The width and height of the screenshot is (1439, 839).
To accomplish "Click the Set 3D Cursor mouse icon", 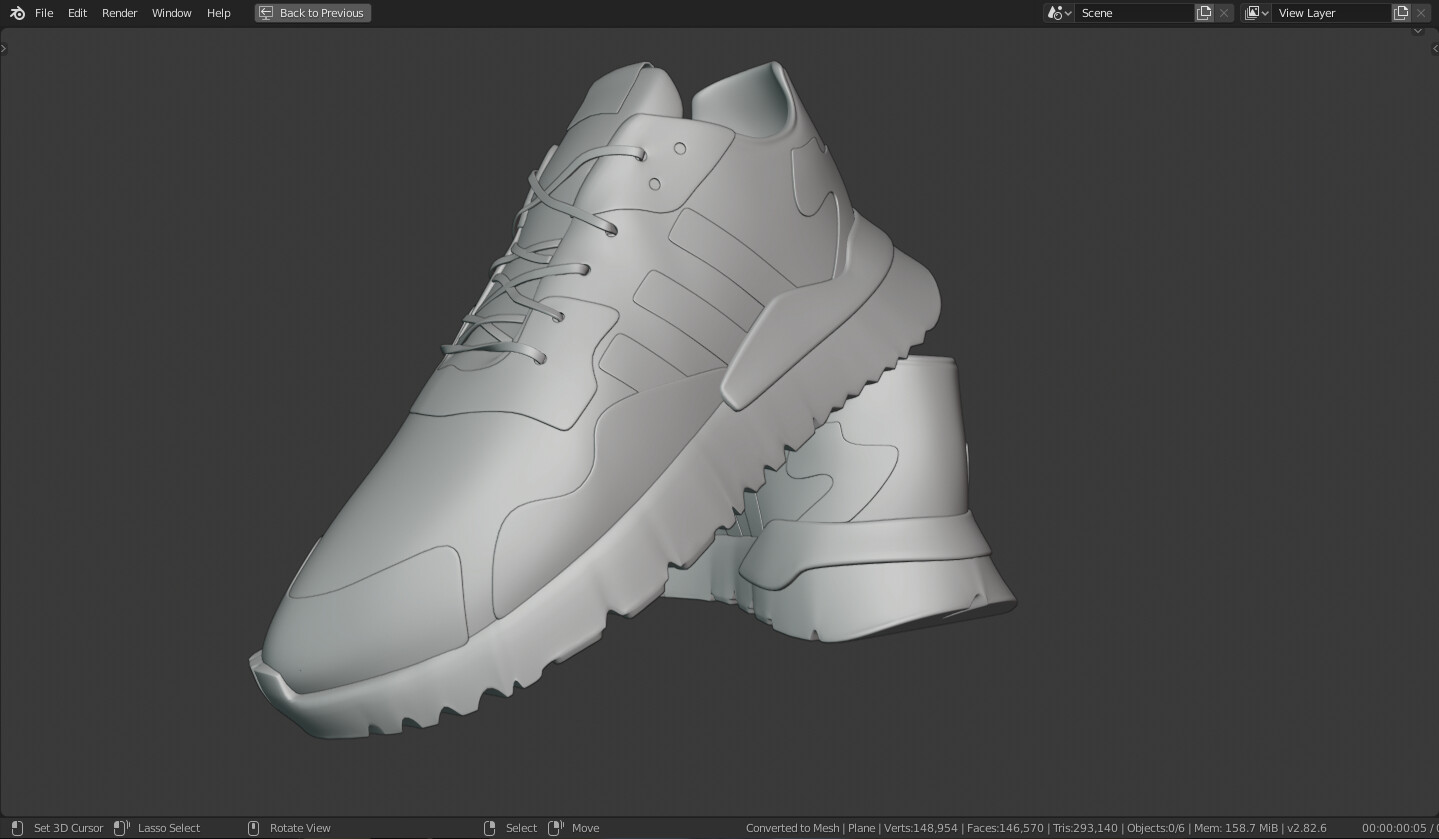I will [17, 828].
